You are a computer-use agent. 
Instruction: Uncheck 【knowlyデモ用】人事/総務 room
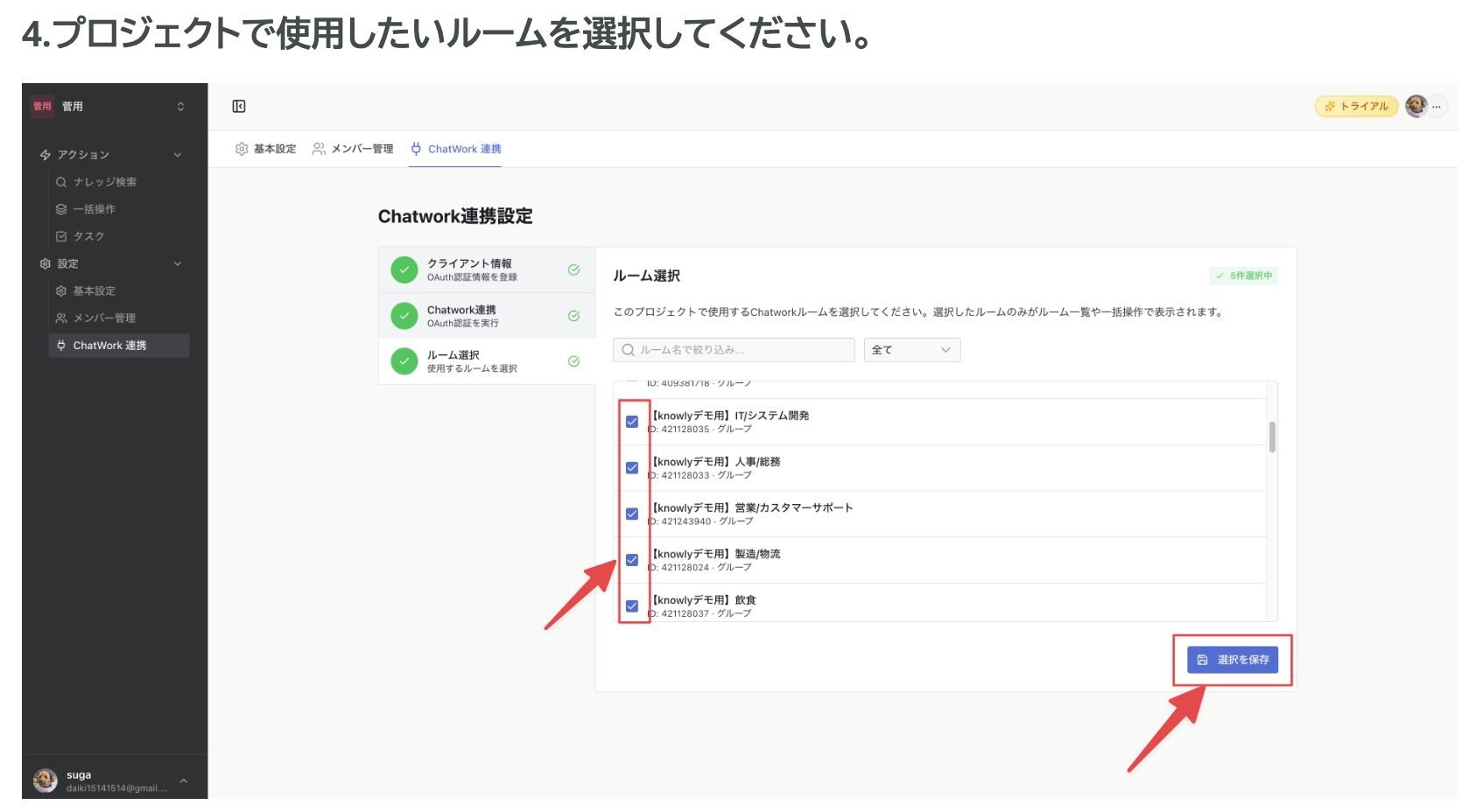click(x=632, y=467)
